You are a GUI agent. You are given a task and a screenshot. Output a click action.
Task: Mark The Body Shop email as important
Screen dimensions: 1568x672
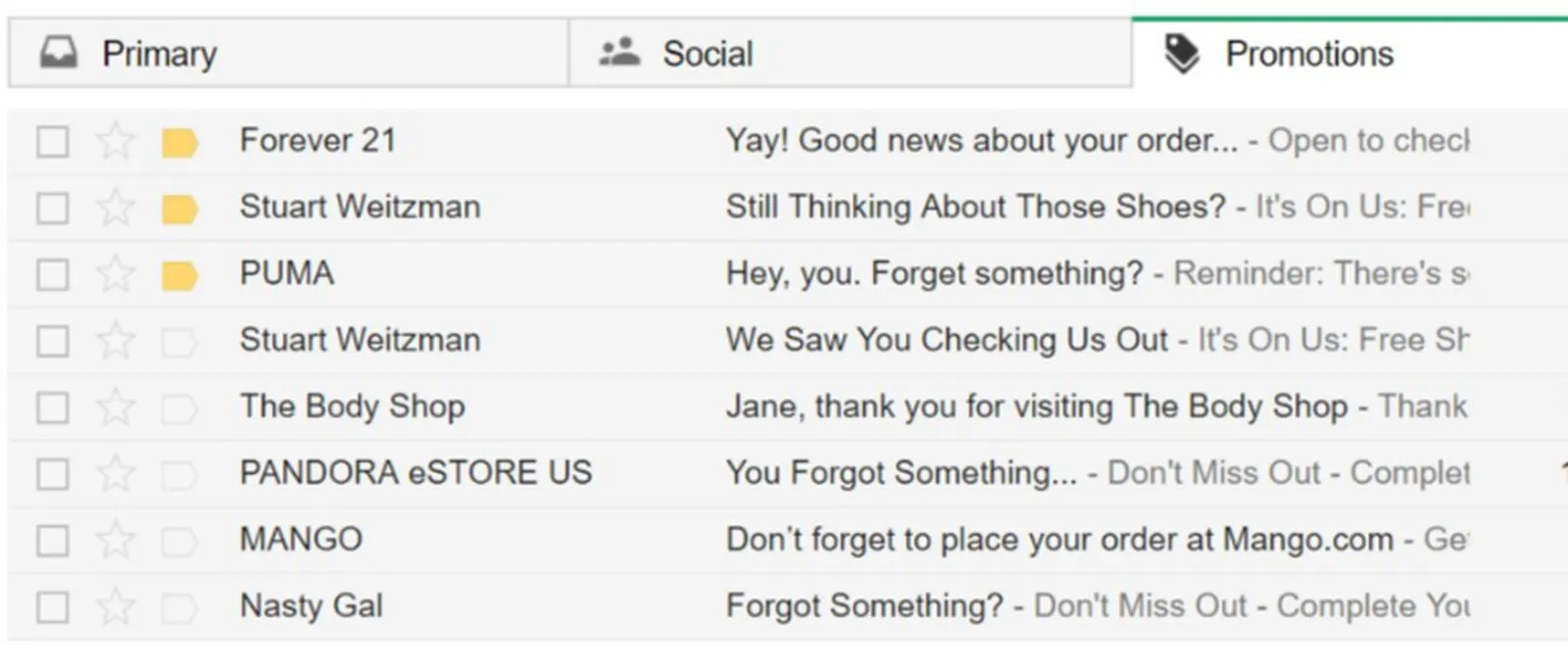pyautogui.click(x=179, y=408)
